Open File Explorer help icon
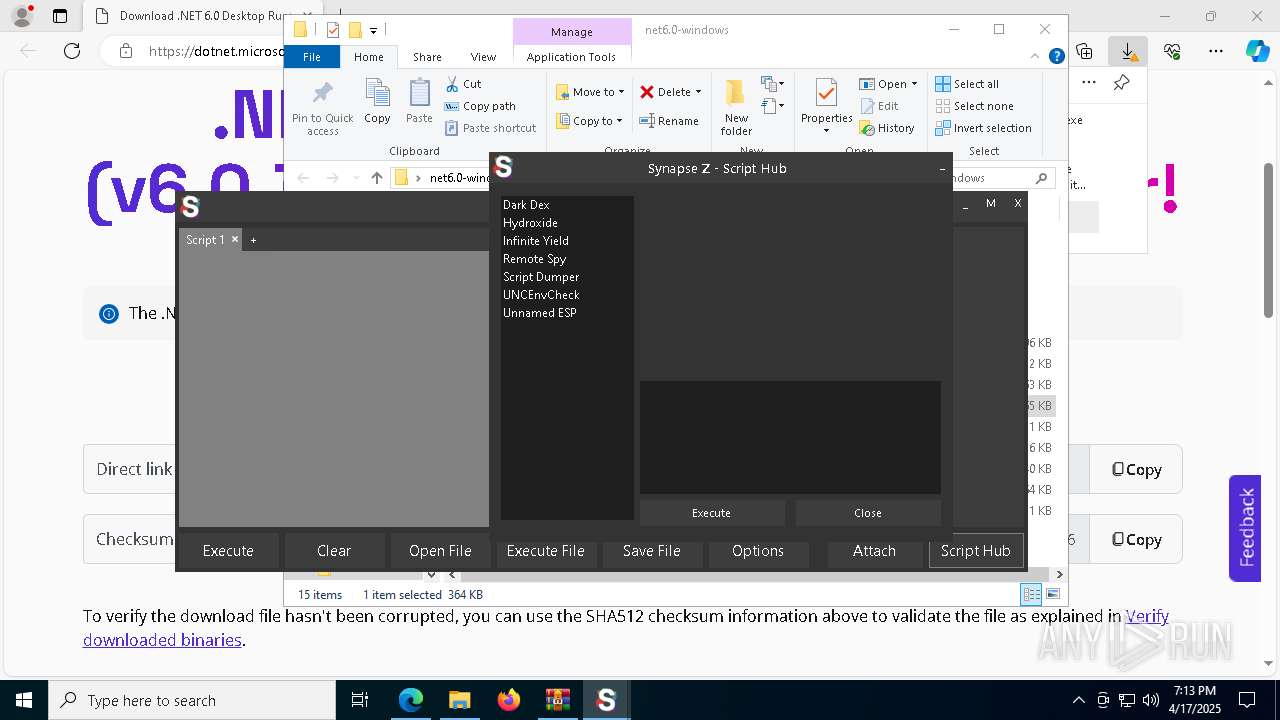 (1056, 57)
